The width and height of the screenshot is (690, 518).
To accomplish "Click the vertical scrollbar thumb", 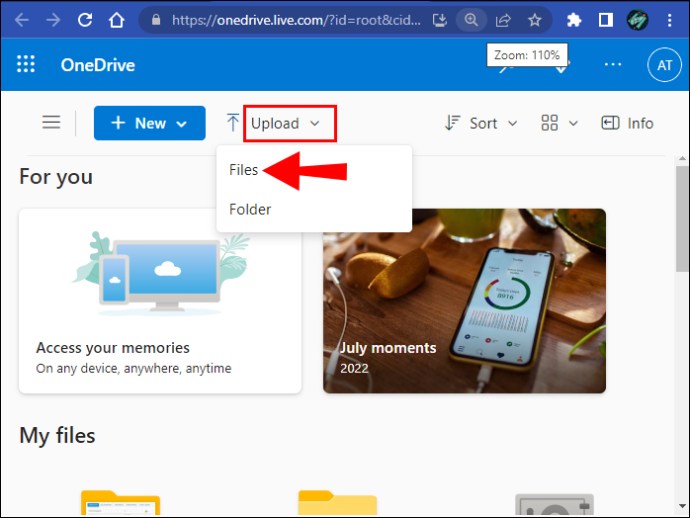I will pos(682,218).
